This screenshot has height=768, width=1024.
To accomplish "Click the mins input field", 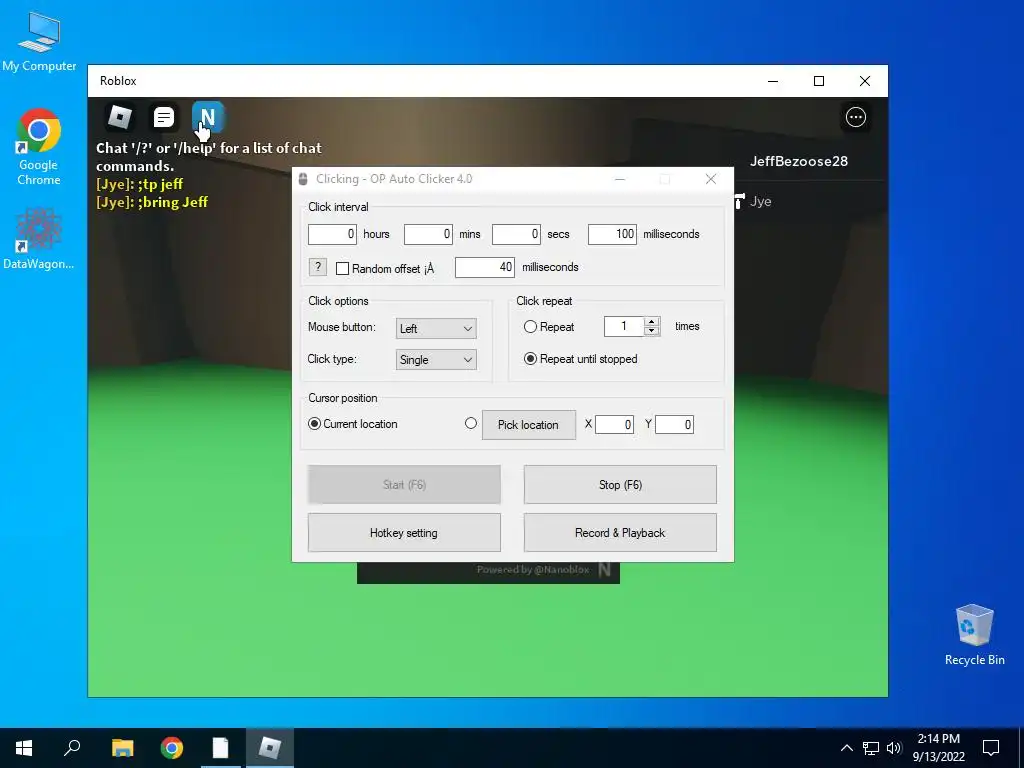I will [x=428, y=234].
